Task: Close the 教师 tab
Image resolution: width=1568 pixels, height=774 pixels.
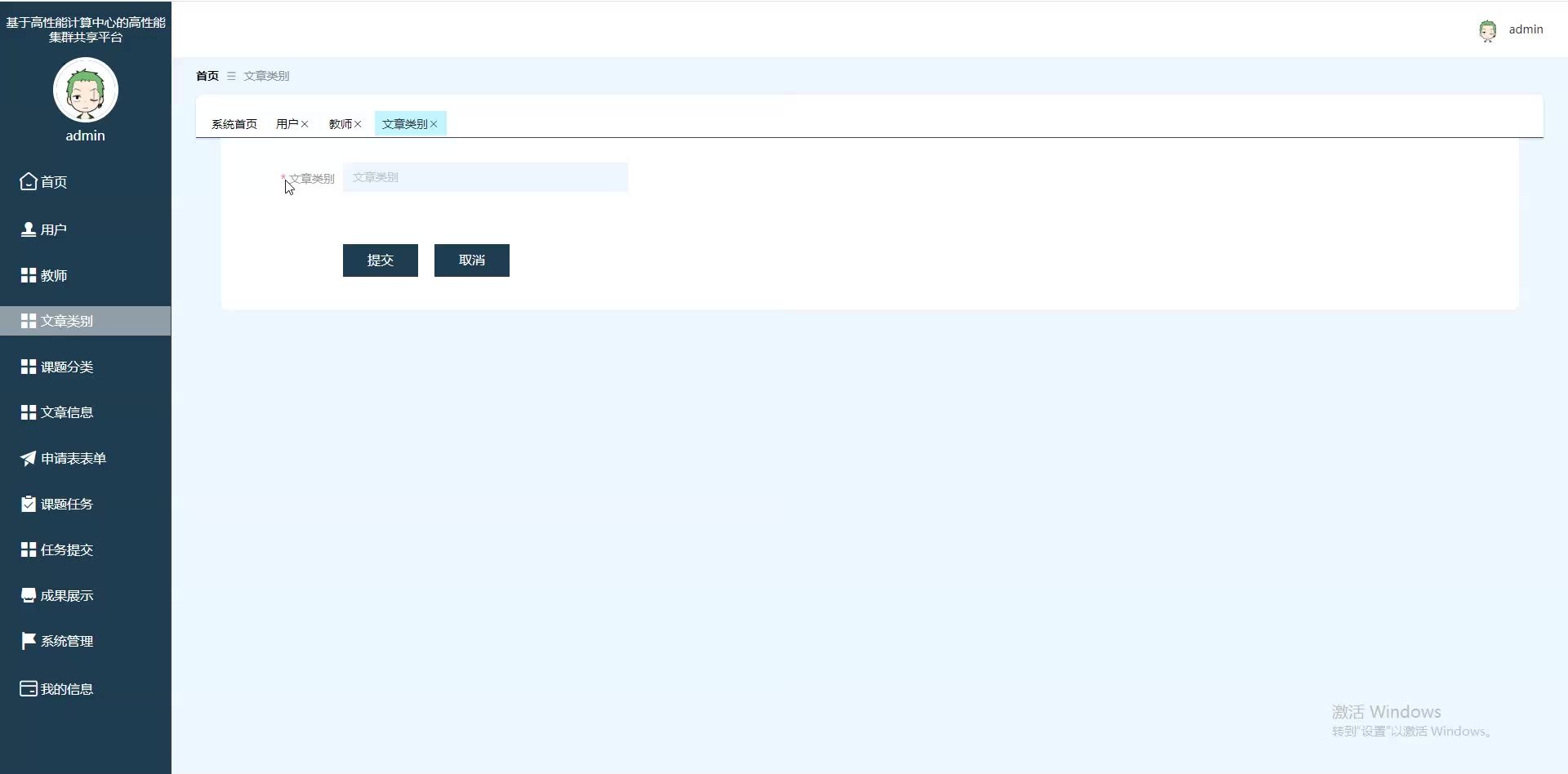Action: [358, 124]
